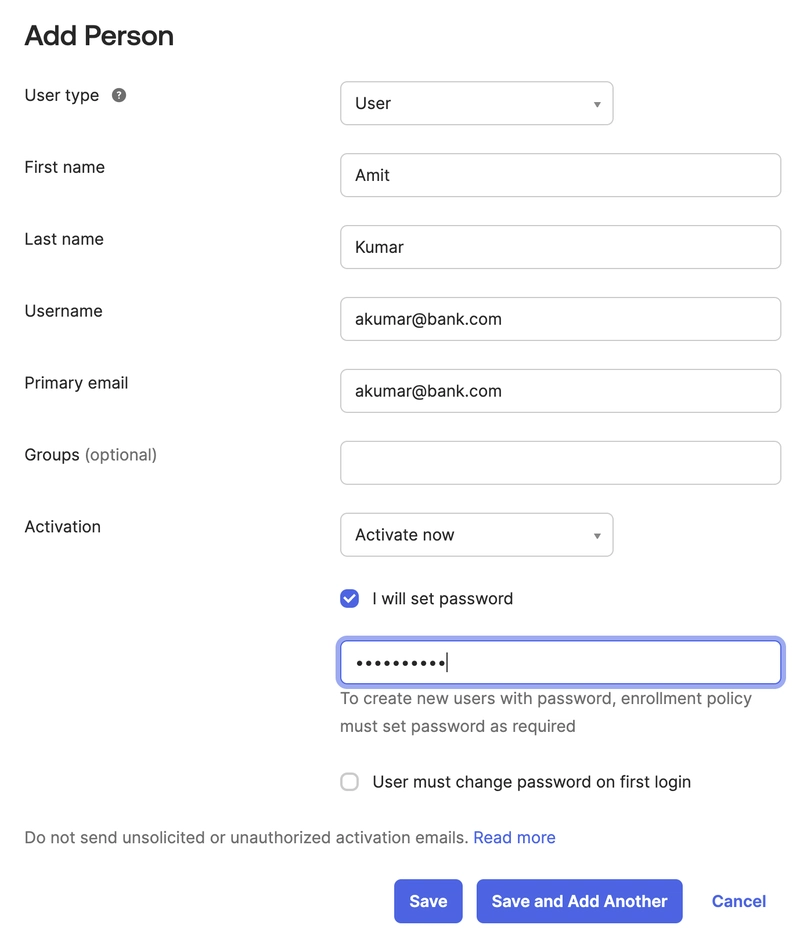The width and height of the screenshot is (800, 943).
Task: Click the Save button
Action: coord(428,901)
